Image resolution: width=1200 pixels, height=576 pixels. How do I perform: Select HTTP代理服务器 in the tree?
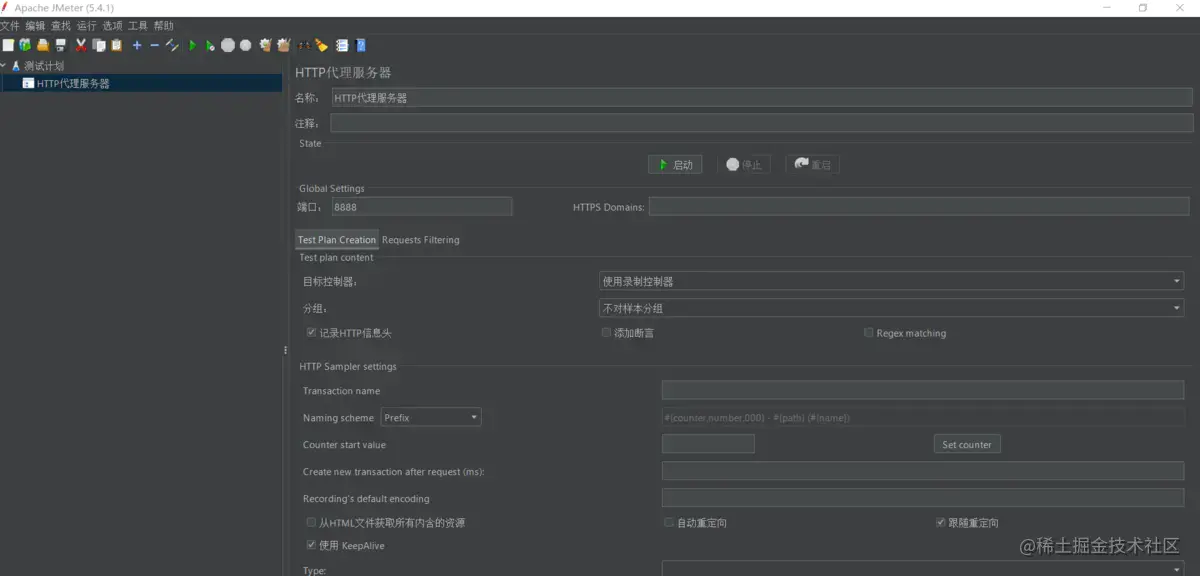point(73,84)
